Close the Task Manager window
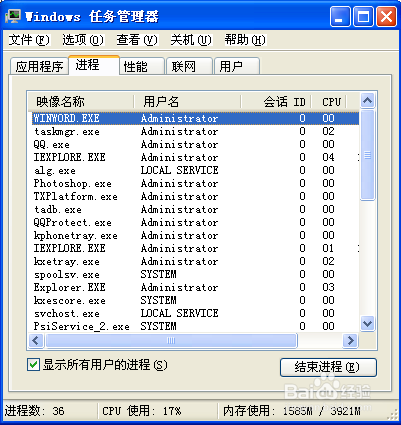Viewport: 401px width, 425px height. tap(386, 17)
